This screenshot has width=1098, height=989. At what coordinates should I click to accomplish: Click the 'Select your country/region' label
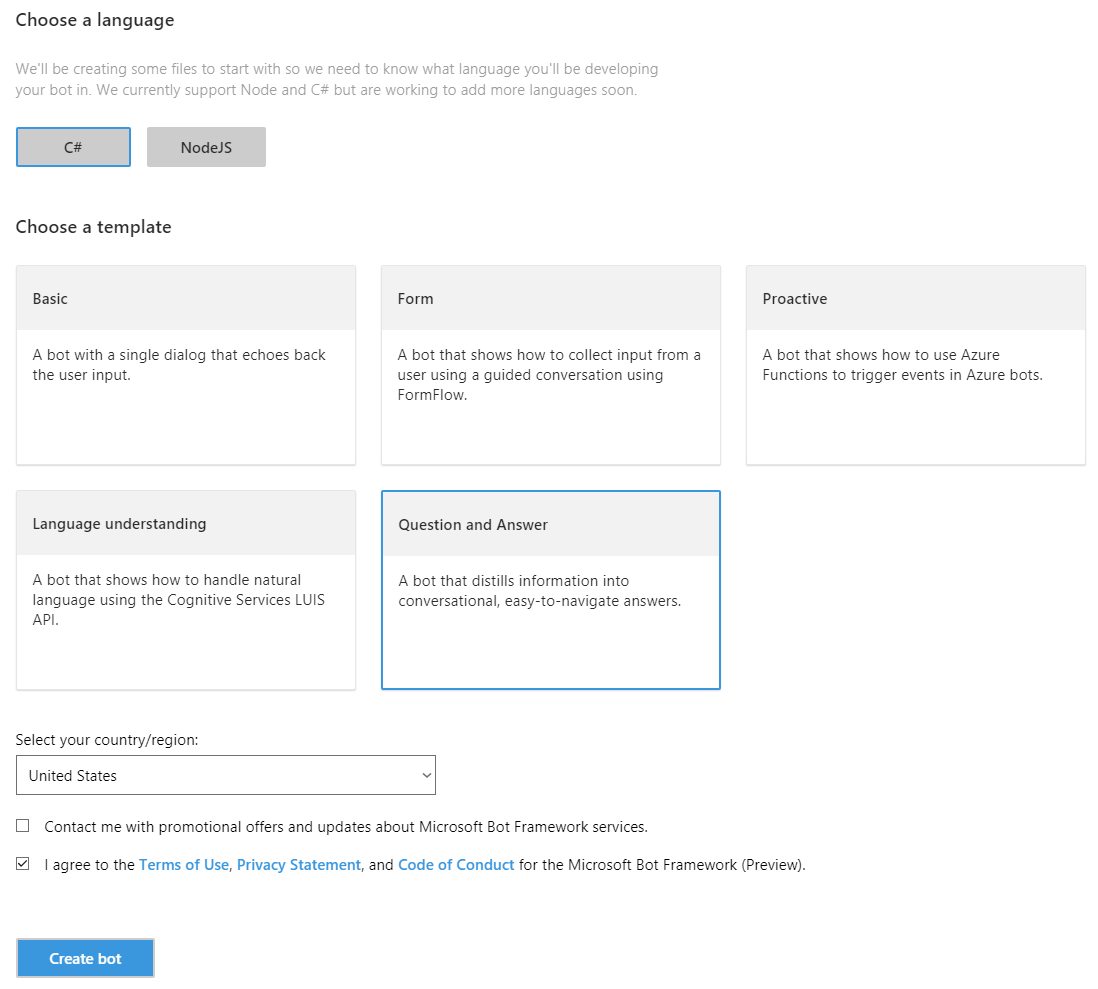click(107, 740)
